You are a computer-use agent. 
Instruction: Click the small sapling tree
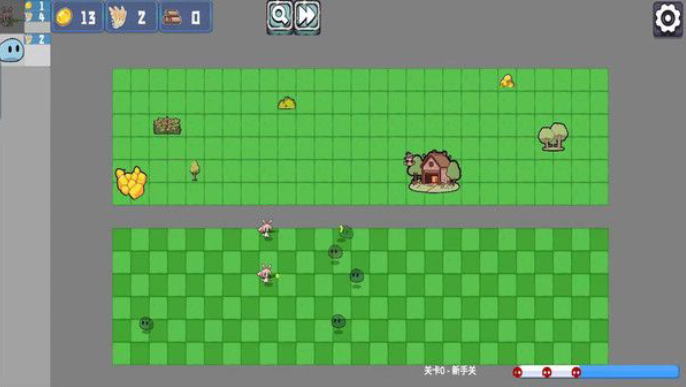[195, 170]
